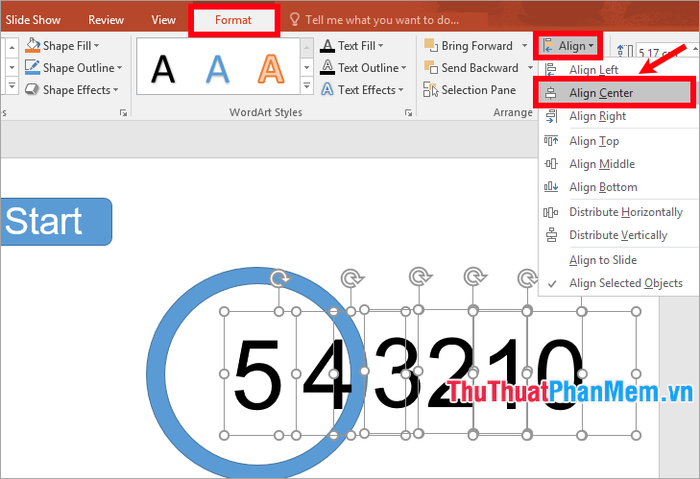Click the Align Right icon in menu
The height and width of the screenshot is (479, 700).
(x=551, y=116)
